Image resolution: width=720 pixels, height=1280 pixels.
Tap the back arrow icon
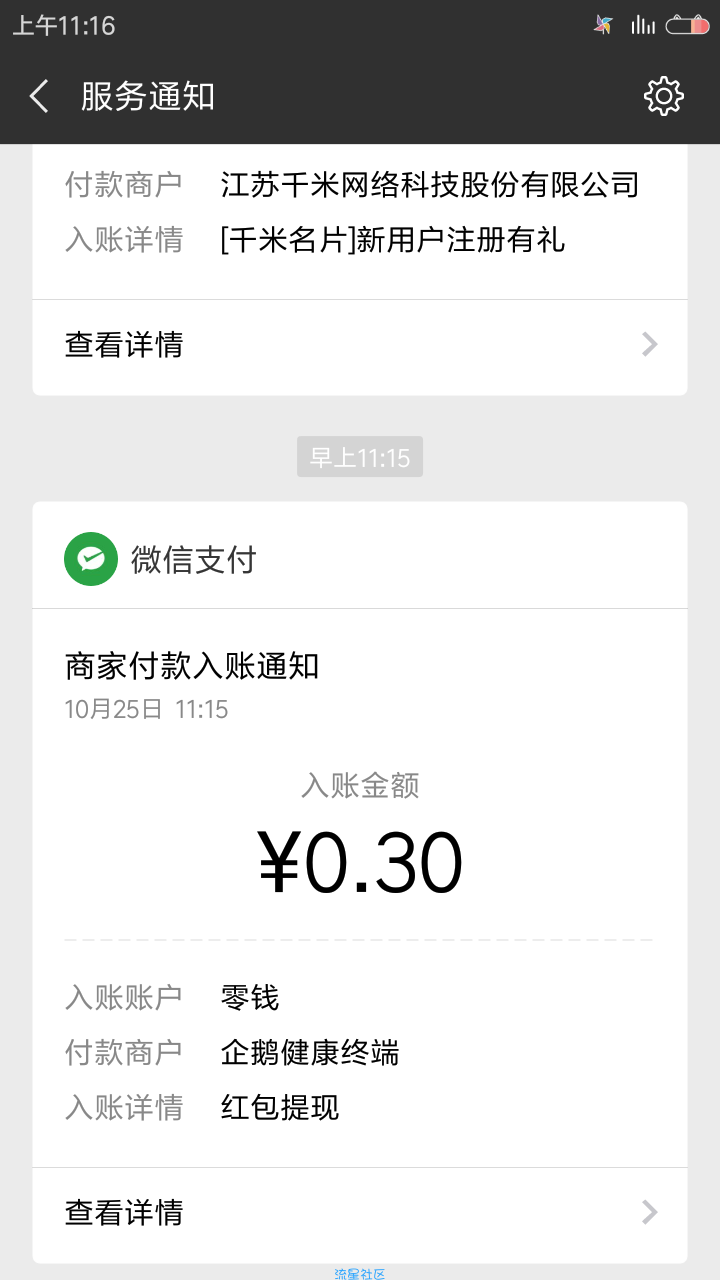tap(39, 97)
